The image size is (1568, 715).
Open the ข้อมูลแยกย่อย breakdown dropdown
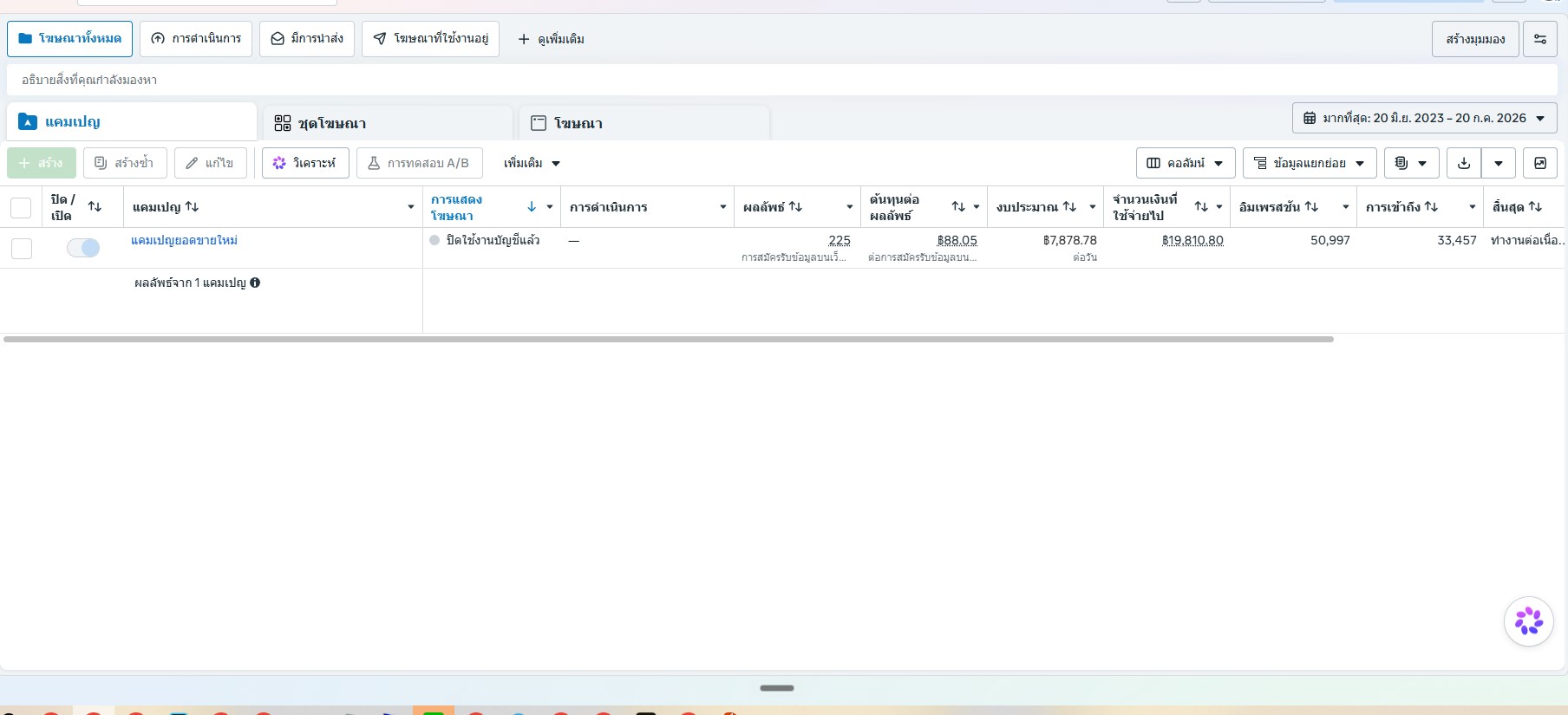click(1310, 163)
